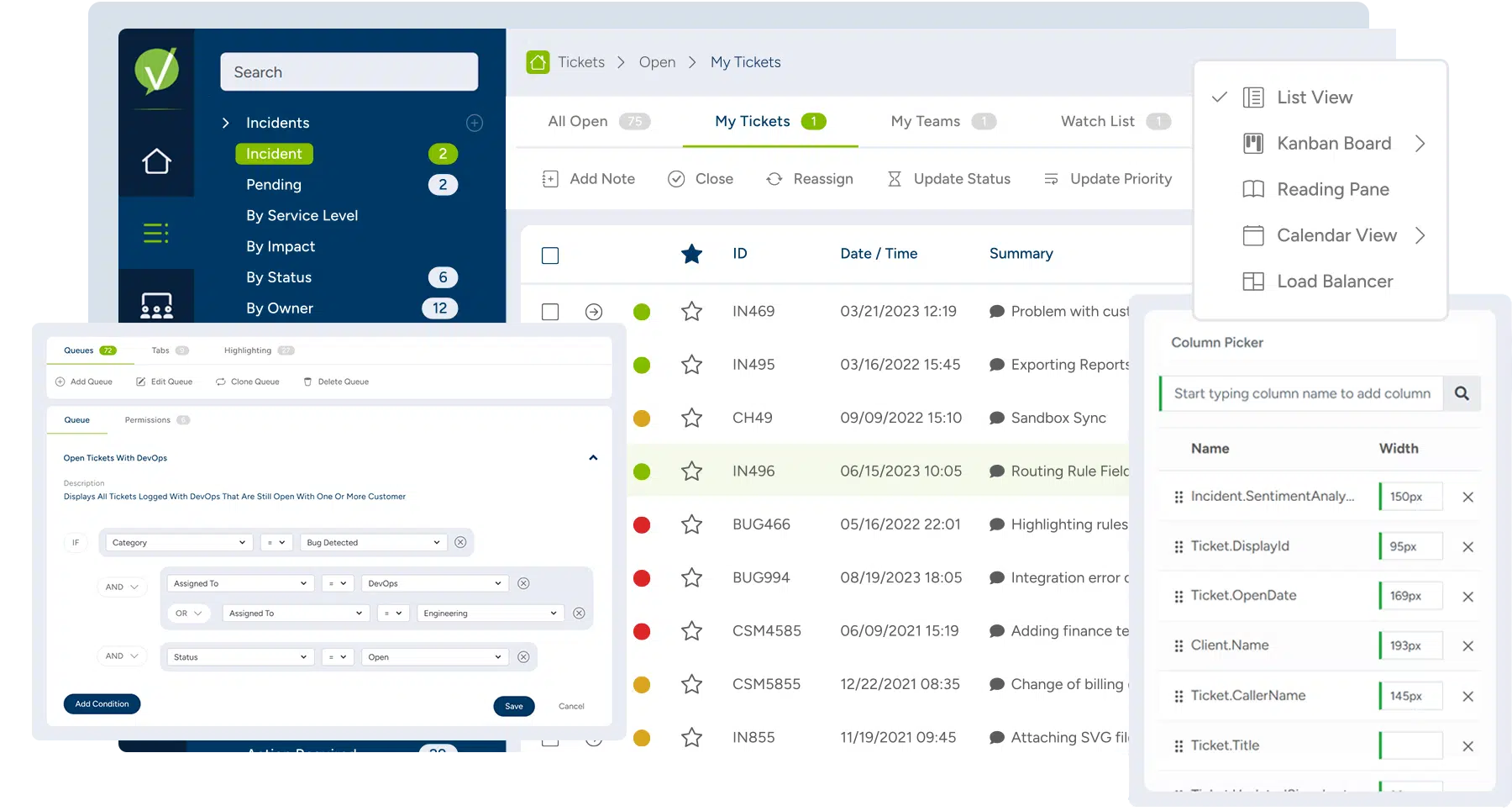Image resolution: width=1512 pixels, height=811 pixels.
Task: Open the Permissions tab
Action: (x=157, y=420)
